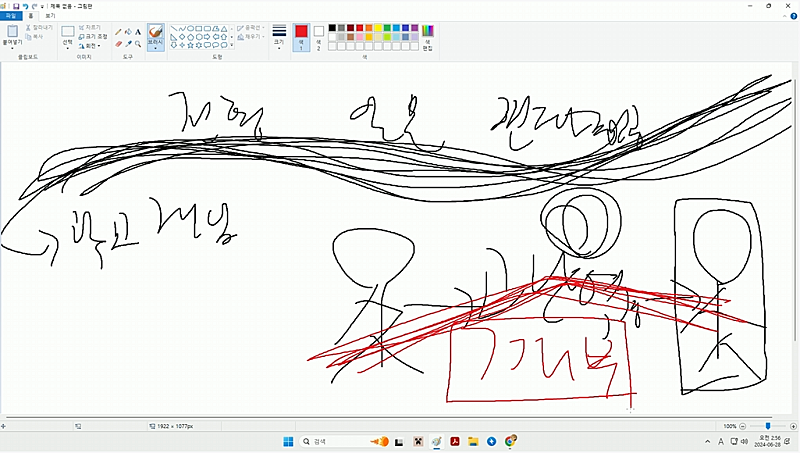Screen dimensions: 800x453
Task: Choose the Text tool (A)
Action: click(138, 32)
